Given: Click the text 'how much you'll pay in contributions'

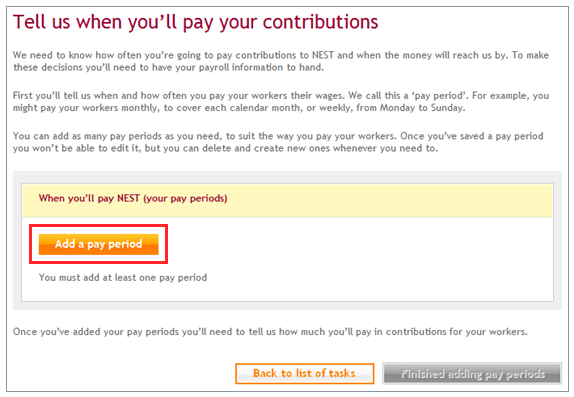Looking at the screenshot, I should (362, 332).
